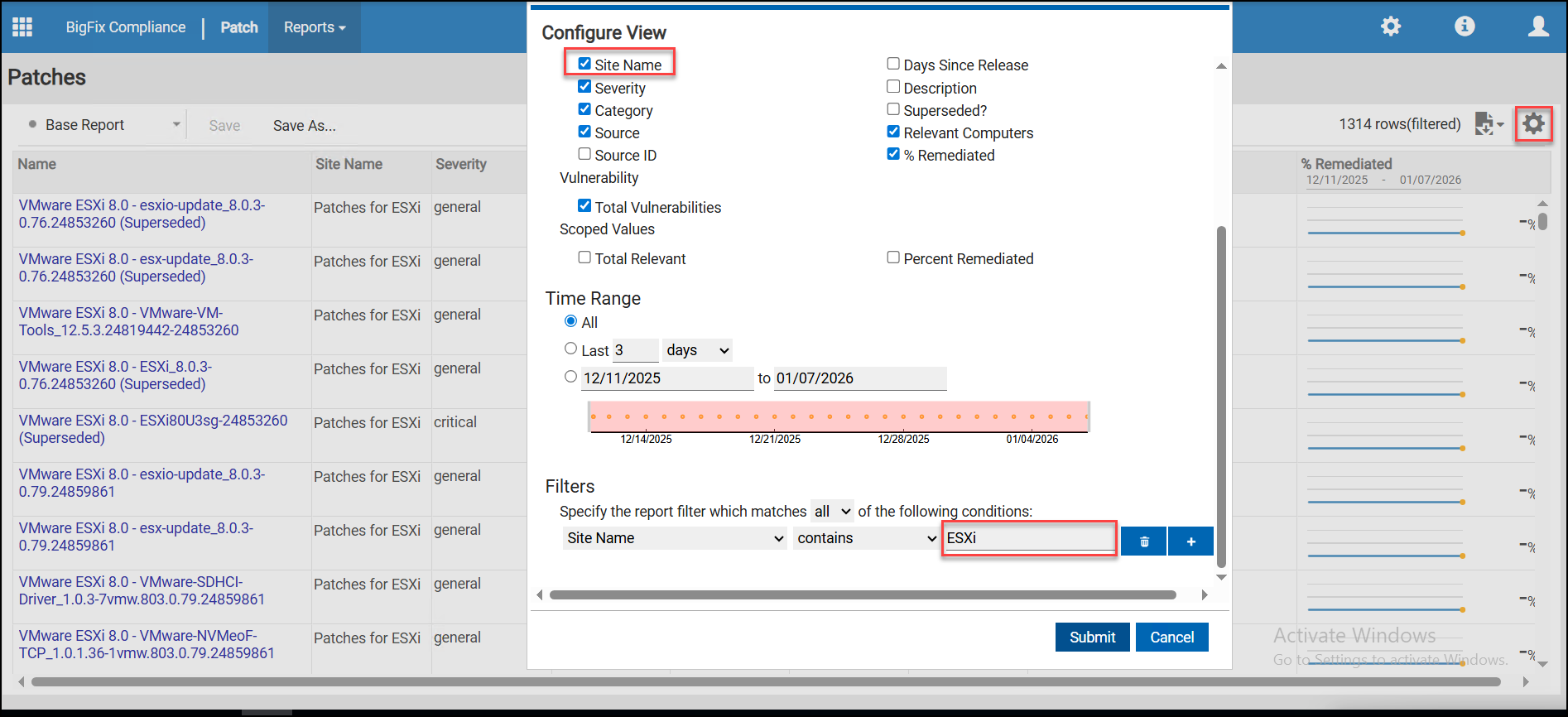Click the % Remediated column header
1568x717 pixels.
tap(1346, 164)
